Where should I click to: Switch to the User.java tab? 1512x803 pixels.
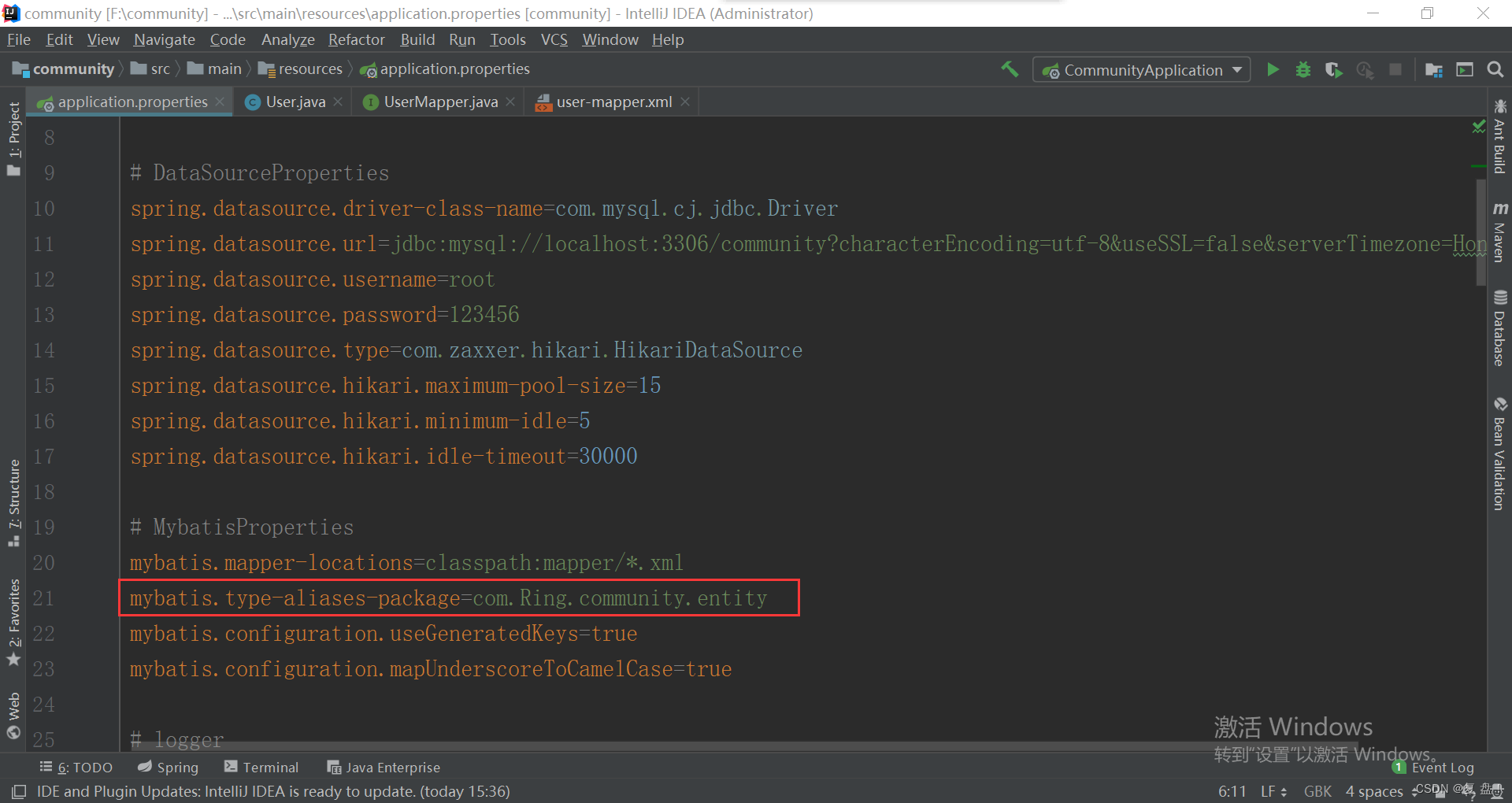coord(295,102)
